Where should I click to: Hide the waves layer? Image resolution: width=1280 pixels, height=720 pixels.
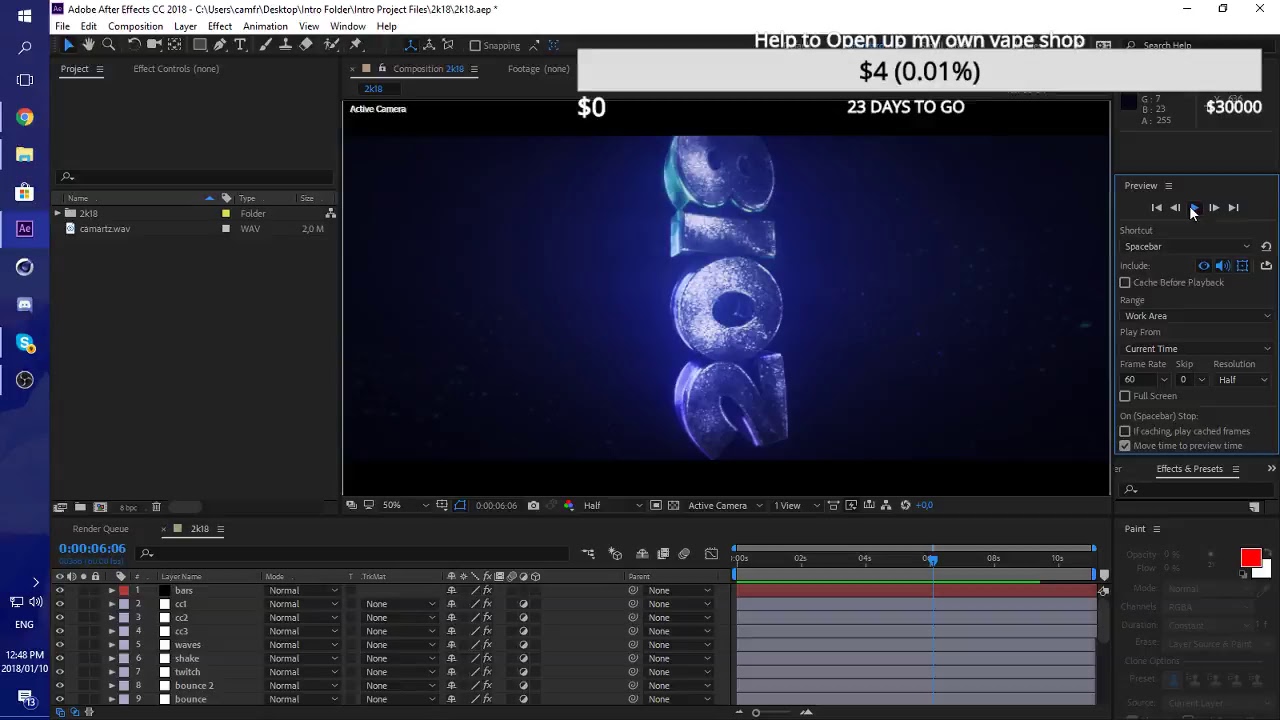coord(59,645)
